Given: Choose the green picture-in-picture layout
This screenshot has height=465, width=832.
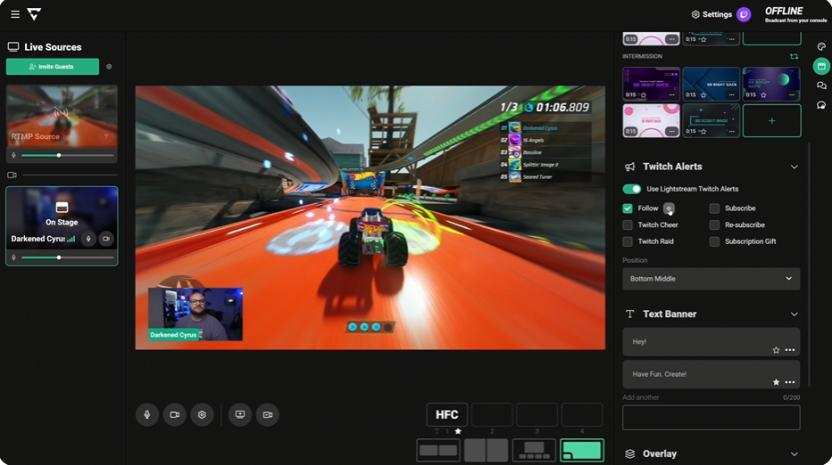Looking at the screenshot, I should (x=582, y=450).
